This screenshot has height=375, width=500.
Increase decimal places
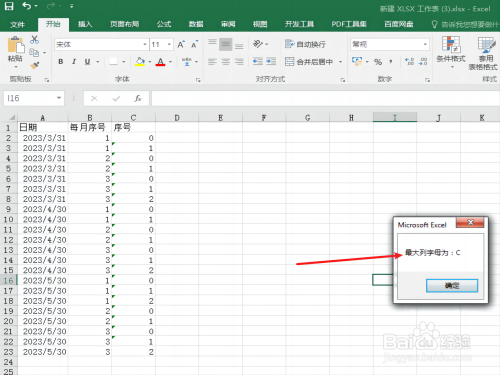409,61
